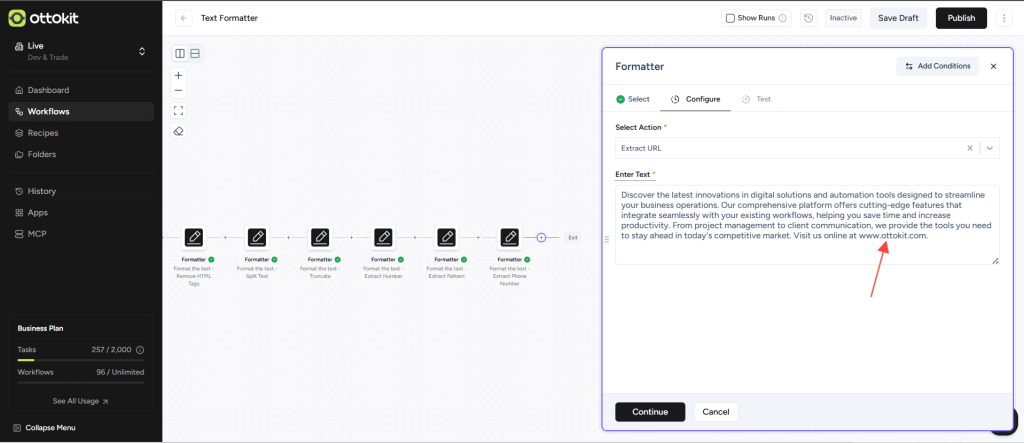
Task: Select the Extract Phone Number formatter node
Action: [510, 237]
